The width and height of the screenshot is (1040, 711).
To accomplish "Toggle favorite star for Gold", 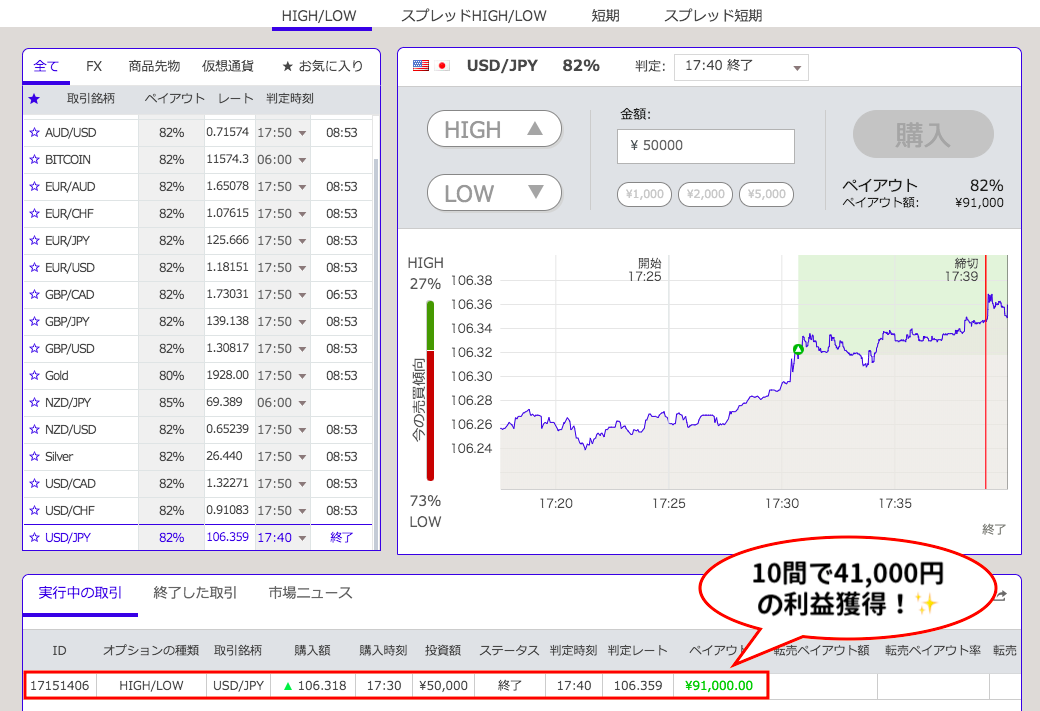I will coord(34,376).
